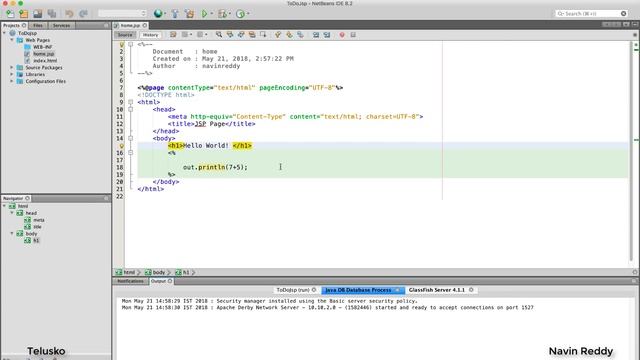The image size is (640, 360).
Task: Toggle Rectangular Selection mode
Action: (x=263, y=35)
